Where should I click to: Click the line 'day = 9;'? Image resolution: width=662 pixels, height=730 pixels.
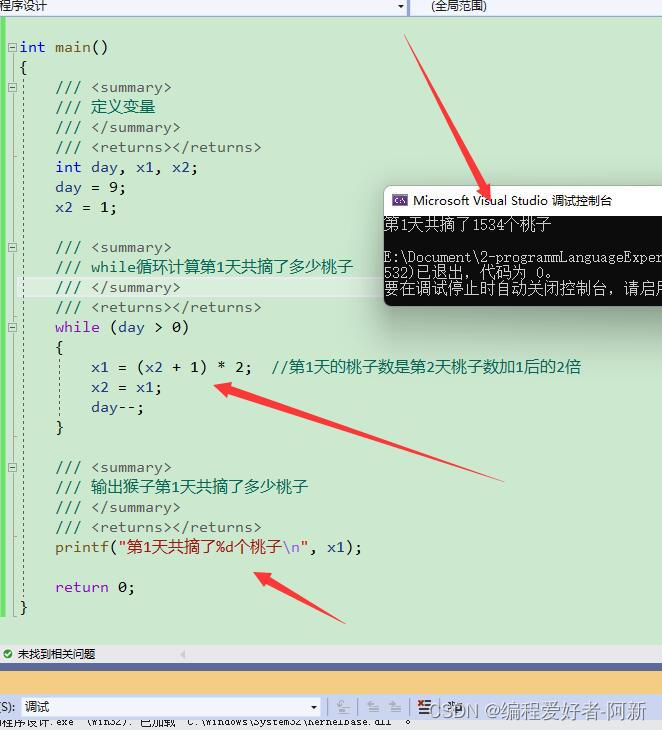click(x=90, y=187)
